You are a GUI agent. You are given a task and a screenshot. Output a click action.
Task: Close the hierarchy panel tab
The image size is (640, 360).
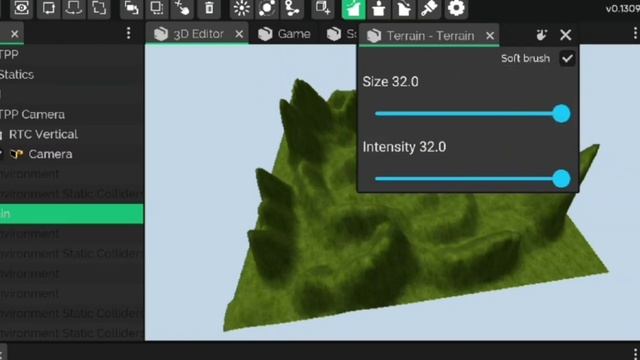15,34
